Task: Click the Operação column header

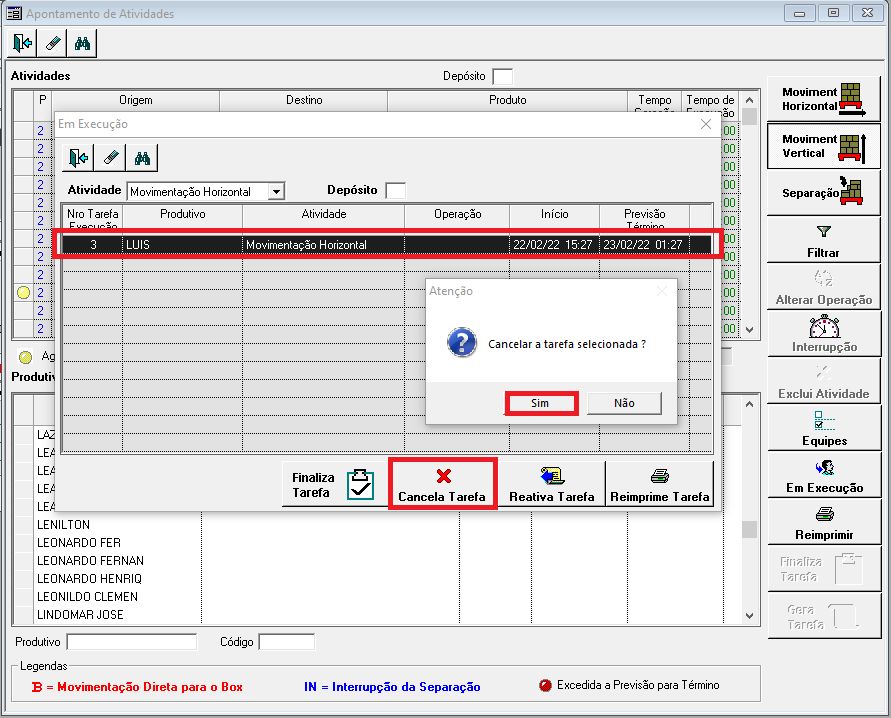Action: click(457, 218)
